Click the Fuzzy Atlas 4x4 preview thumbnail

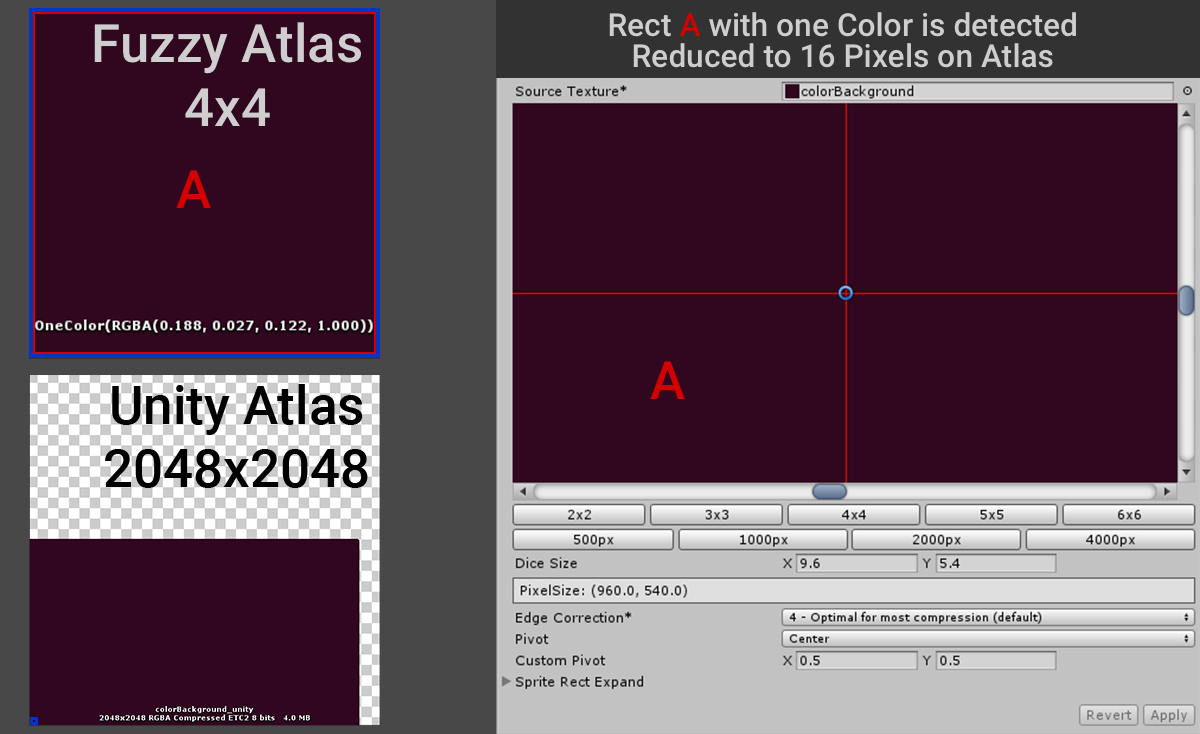(x=205, y=183)
